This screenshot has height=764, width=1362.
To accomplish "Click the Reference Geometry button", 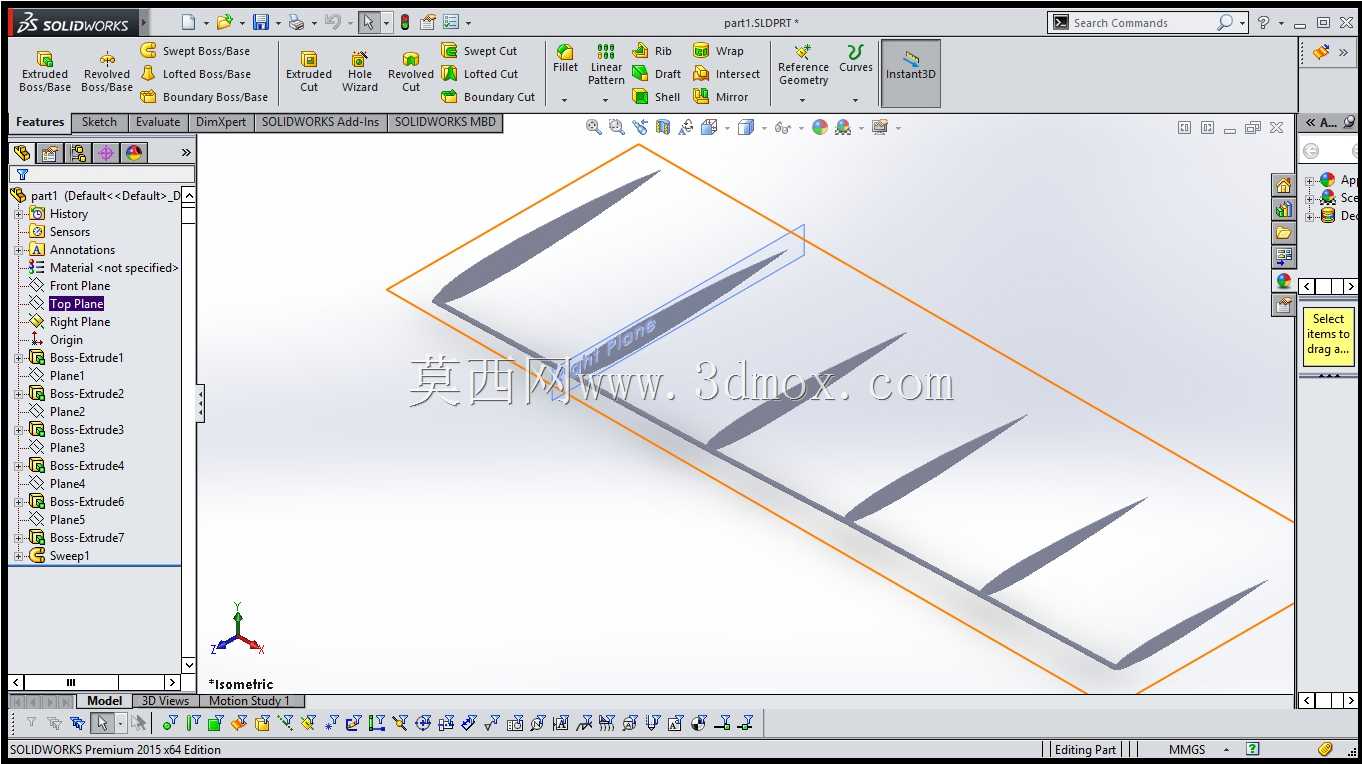I will (x=803, y=65).
